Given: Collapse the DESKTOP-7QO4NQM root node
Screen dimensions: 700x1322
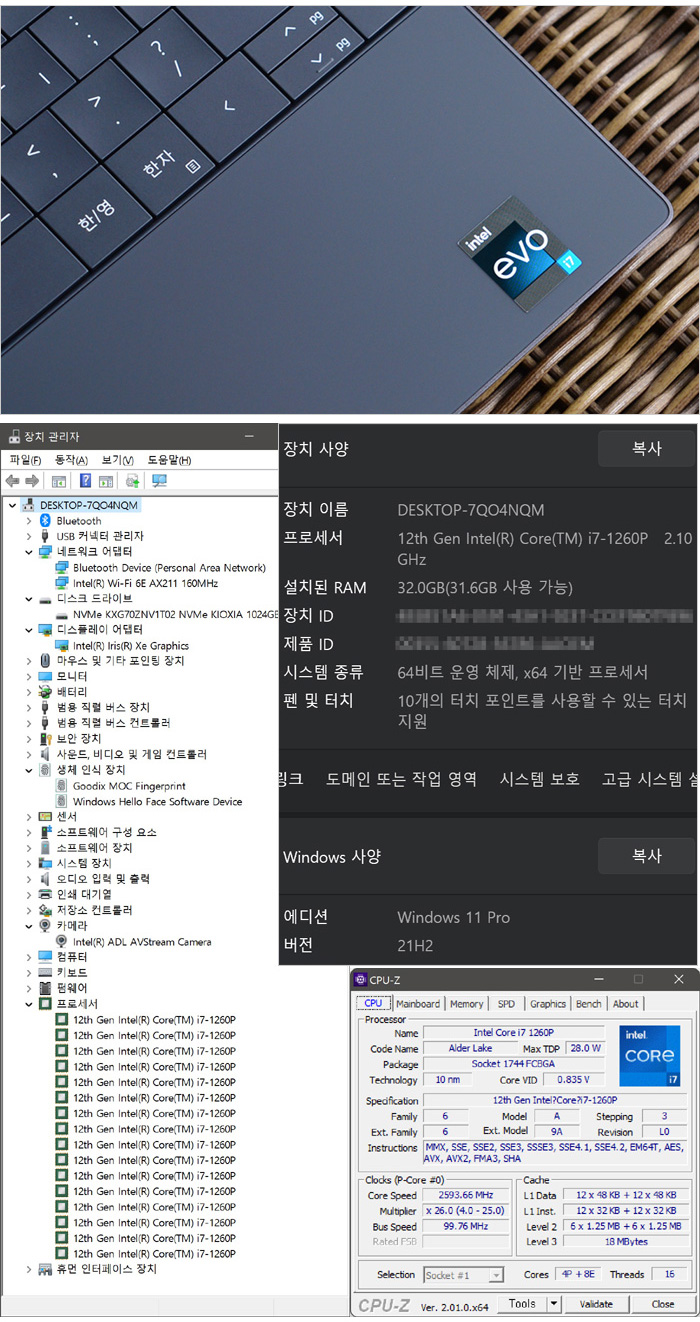Looking at the screenshot, I should [12, 506].
